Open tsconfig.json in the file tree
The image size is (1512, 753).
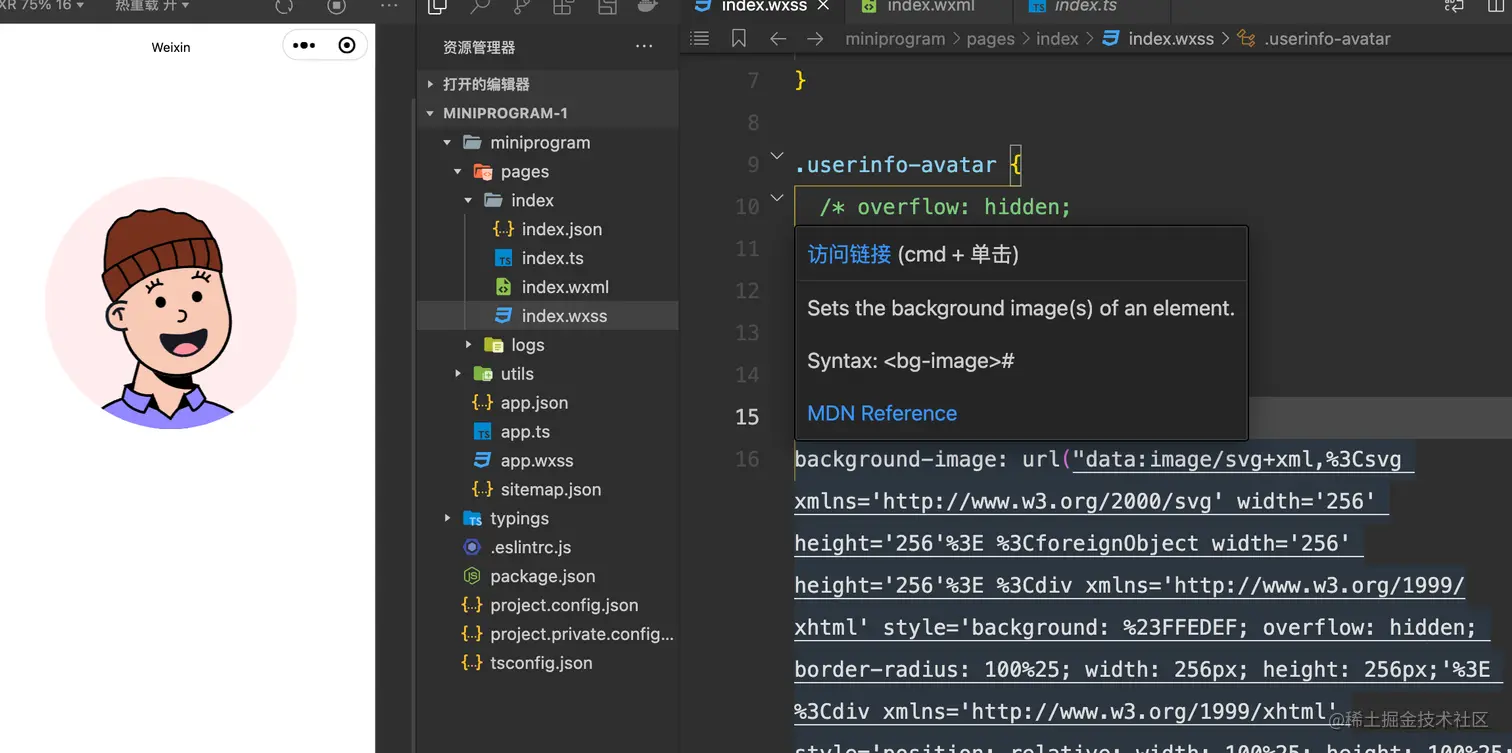coord(541,664)
